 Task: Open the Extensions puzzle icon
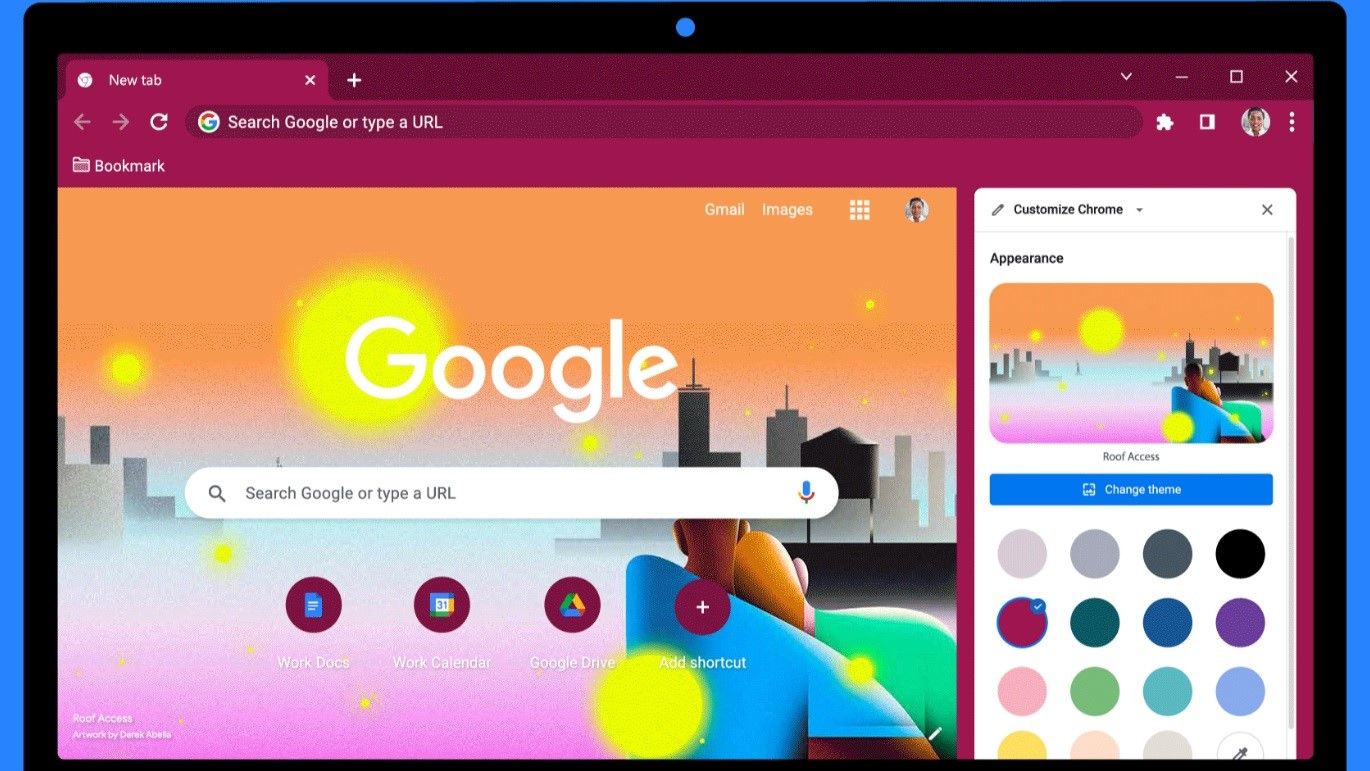1164,121
